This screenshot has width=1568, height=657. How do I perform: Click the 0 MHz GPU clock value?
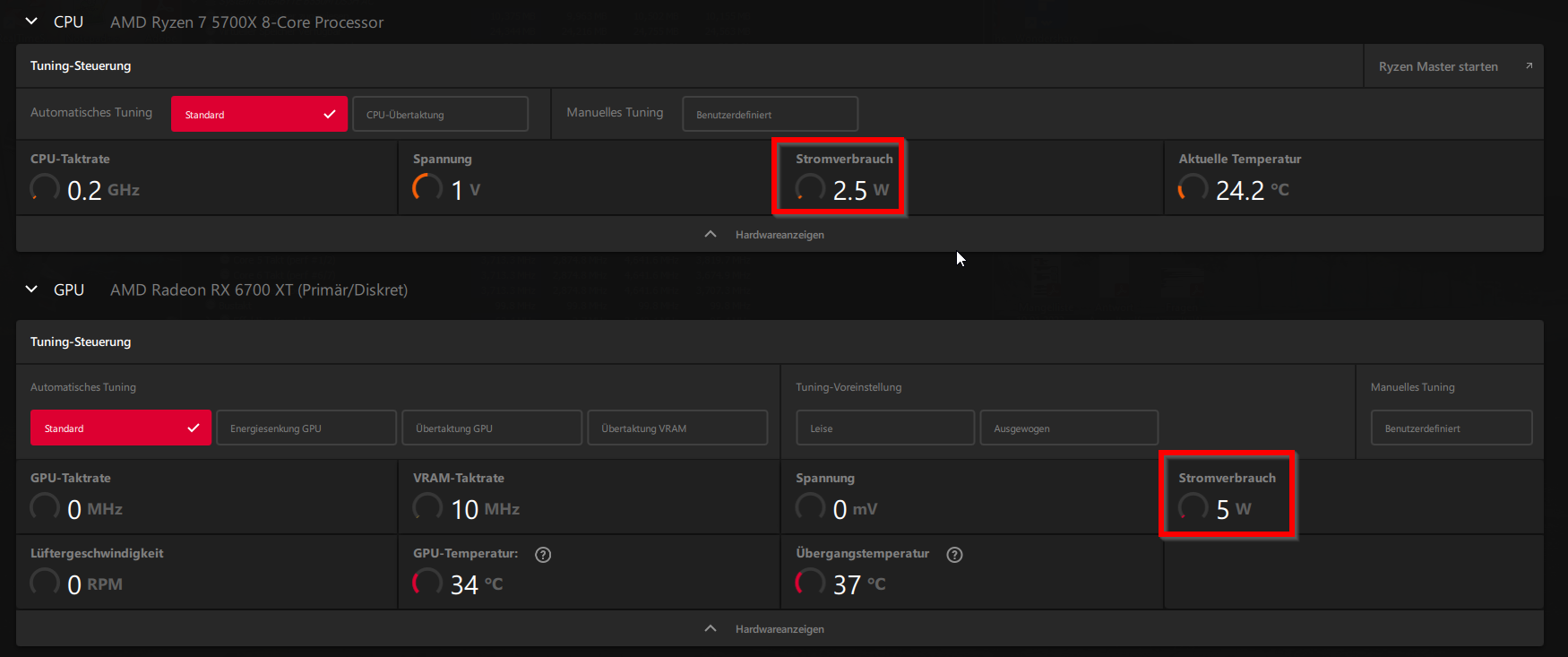pyautogui.click(x=95, y=509)
